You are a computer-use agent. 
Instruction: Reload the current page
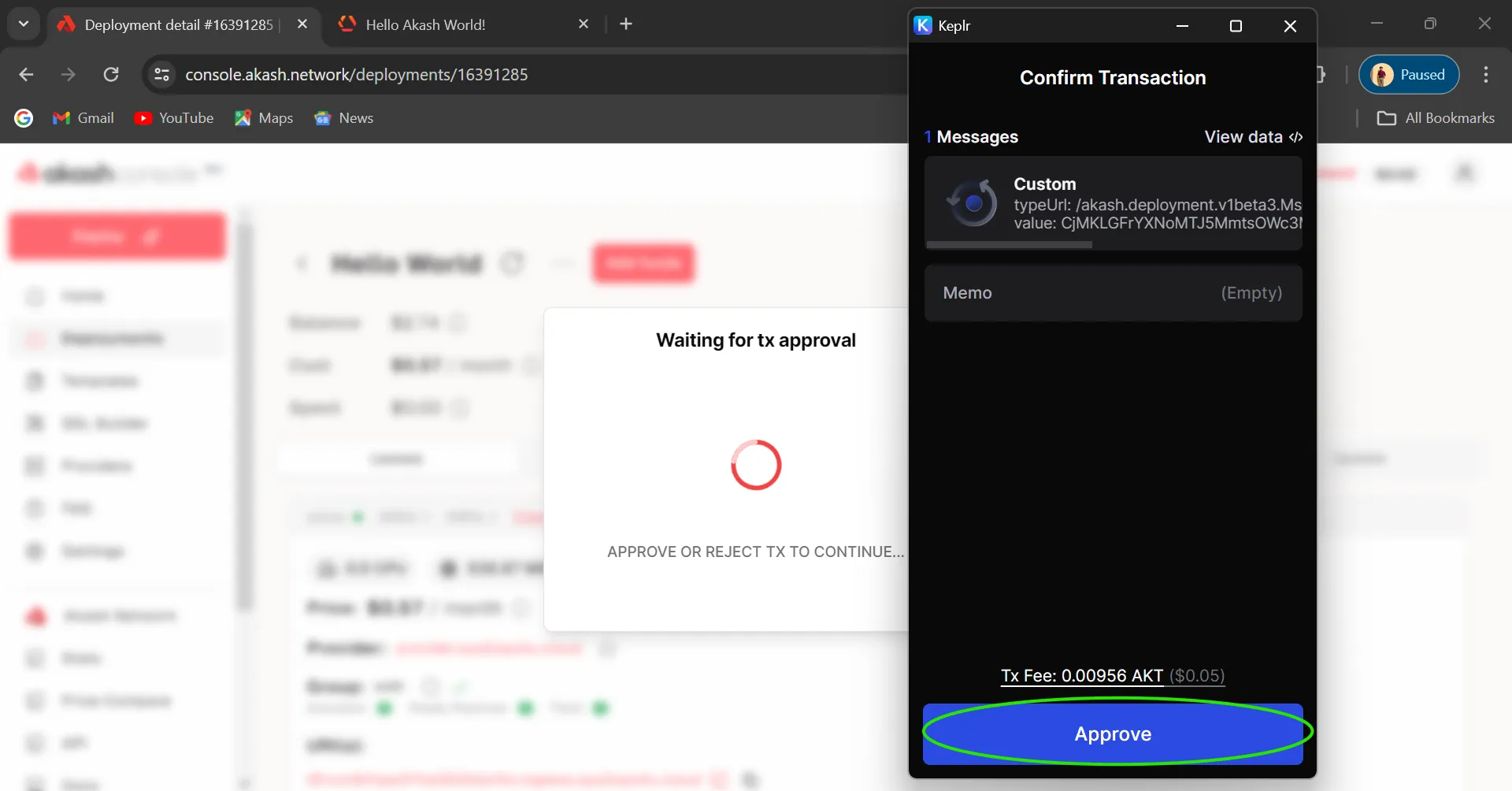(x=111, y=75)
